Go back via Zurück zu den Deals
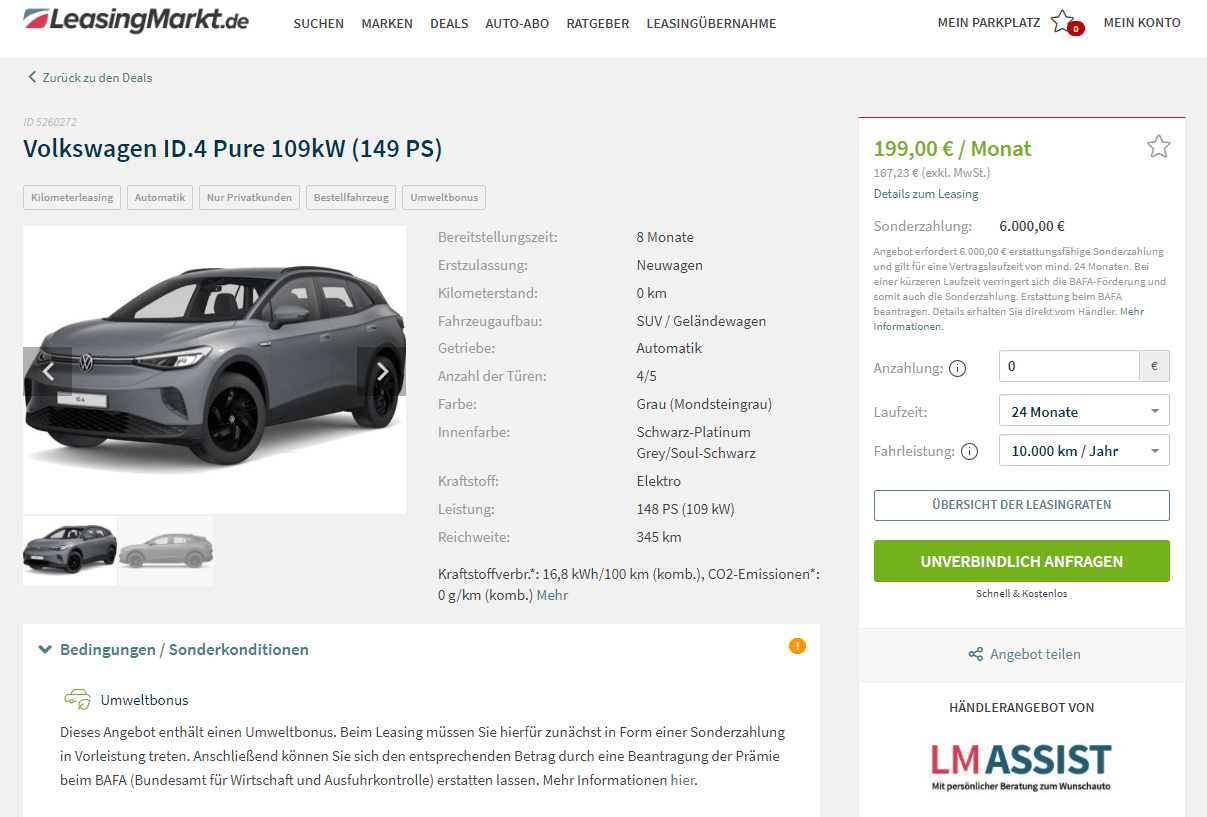The height and width of the screenshot is (817, 1207). click(x=89, y=77)
